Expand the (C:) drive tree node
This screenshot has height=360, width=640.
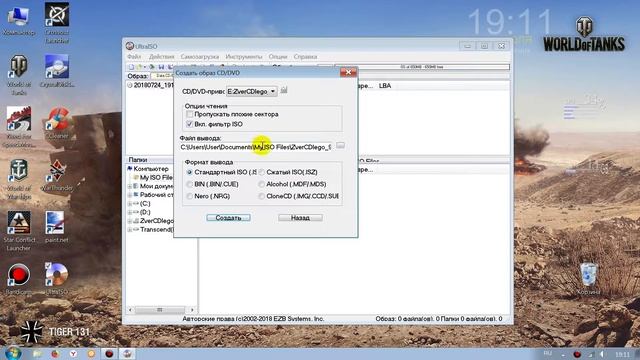130,204
